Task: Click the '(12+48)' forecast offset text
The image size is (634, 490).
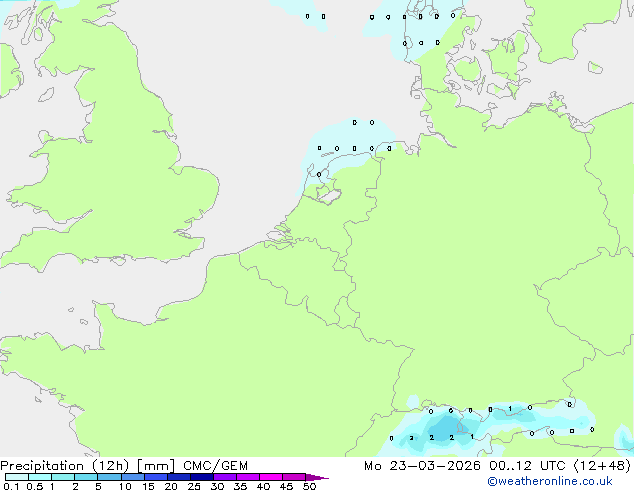Action: pyautogui.click(x=602, y=466)
